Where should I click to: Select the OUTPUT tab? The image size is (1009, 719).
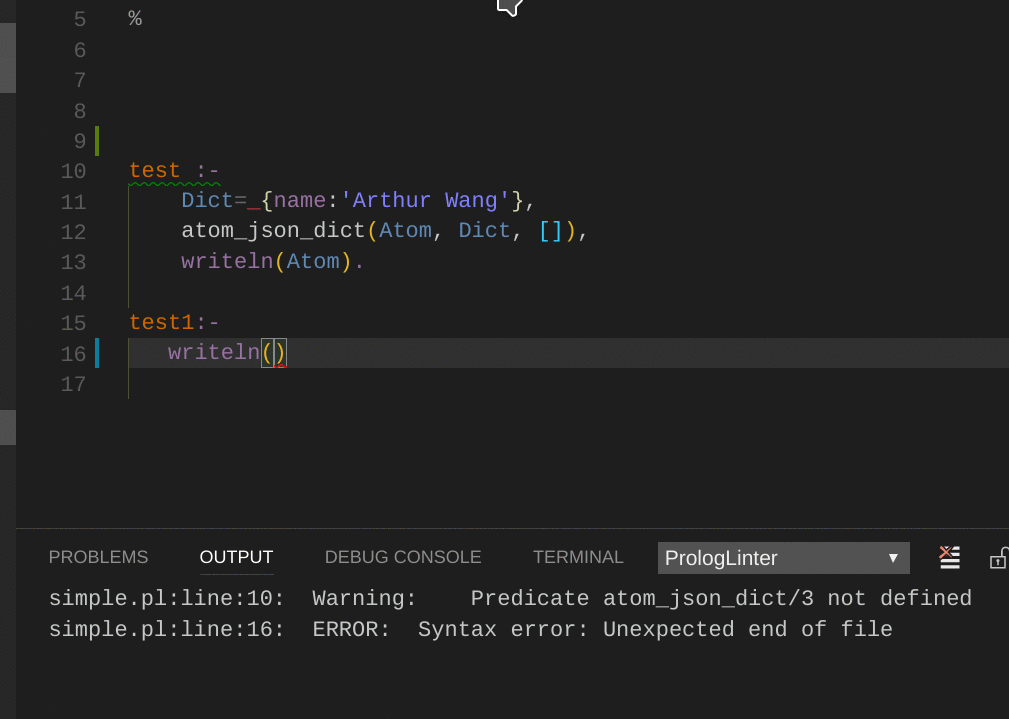click(236, 557)
